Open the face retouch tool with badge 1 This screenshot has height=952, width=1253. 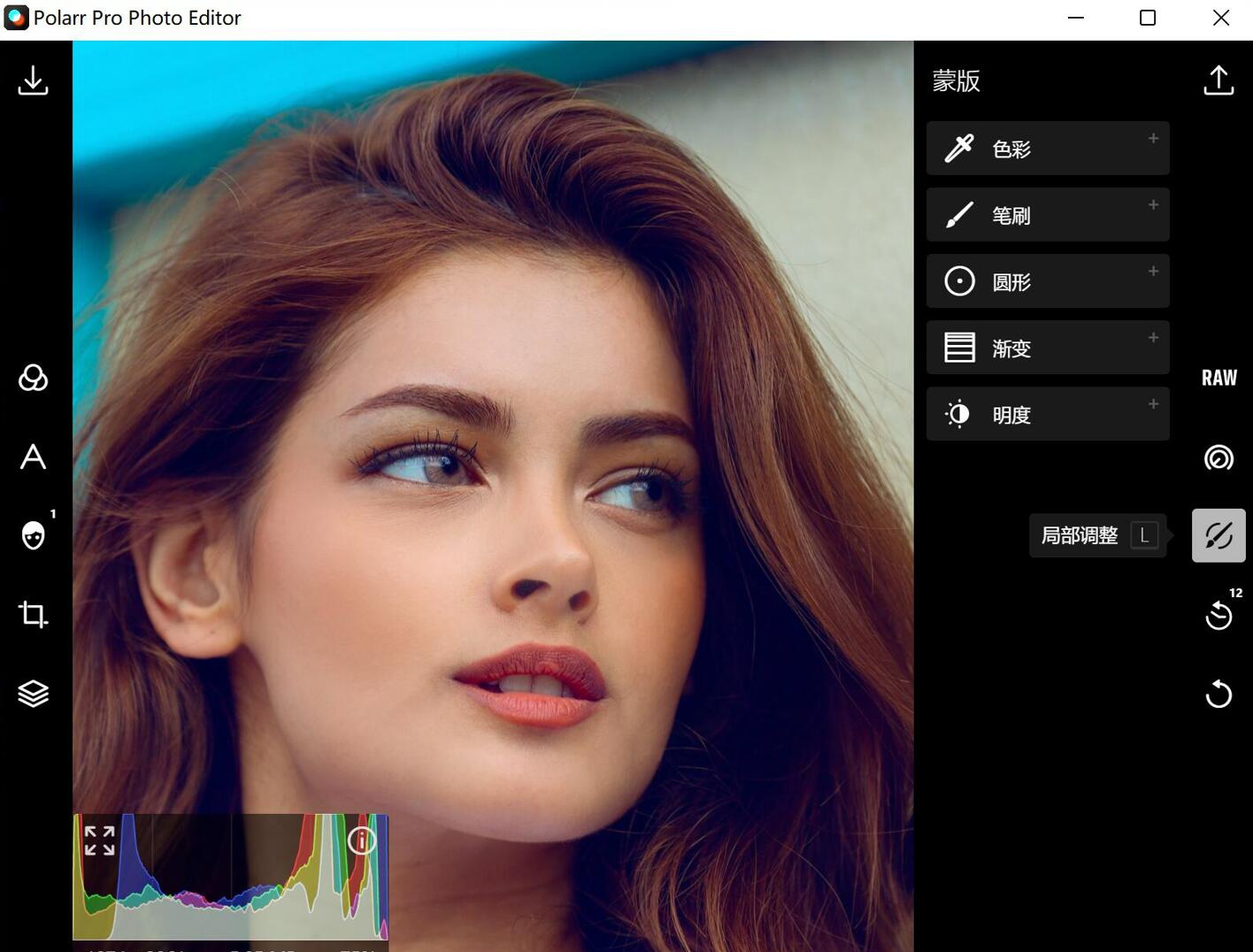[33, 535]
